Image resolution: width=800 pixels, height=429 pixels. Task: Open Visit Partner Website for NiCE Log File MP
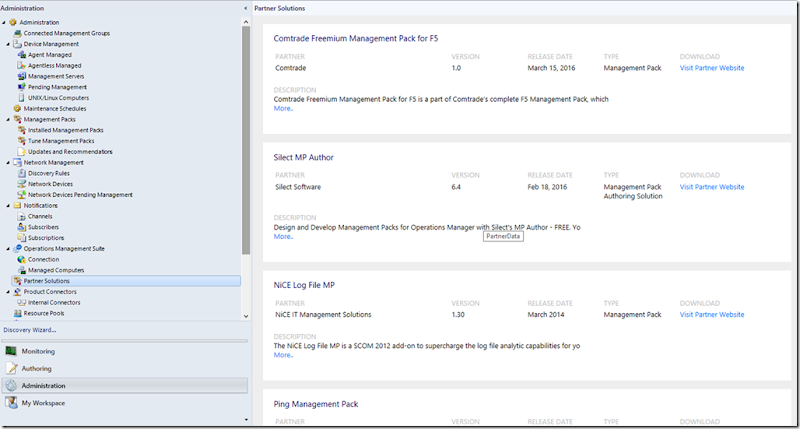click(x=712, y=314)
